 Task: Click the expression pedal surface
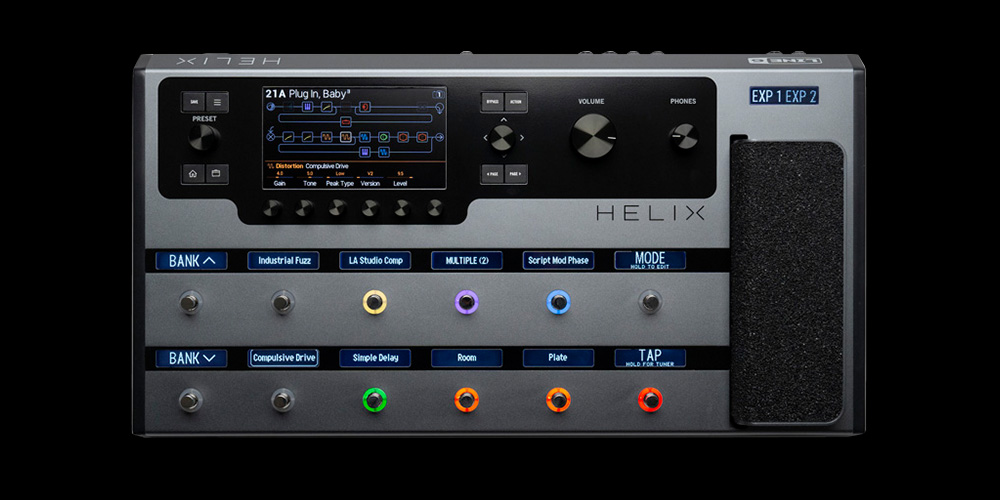coord(787,282)
